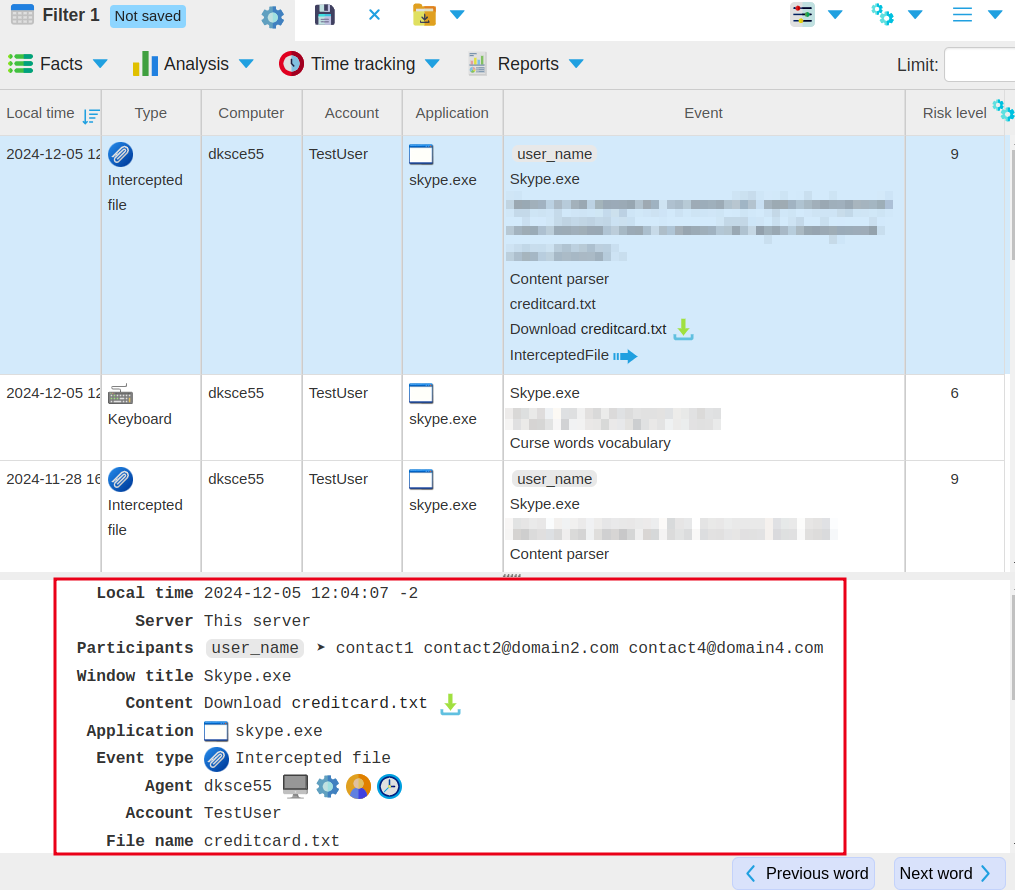Click the Limit input field
Viewport: 1015px width, 890px height.
(x=980, y=65)
